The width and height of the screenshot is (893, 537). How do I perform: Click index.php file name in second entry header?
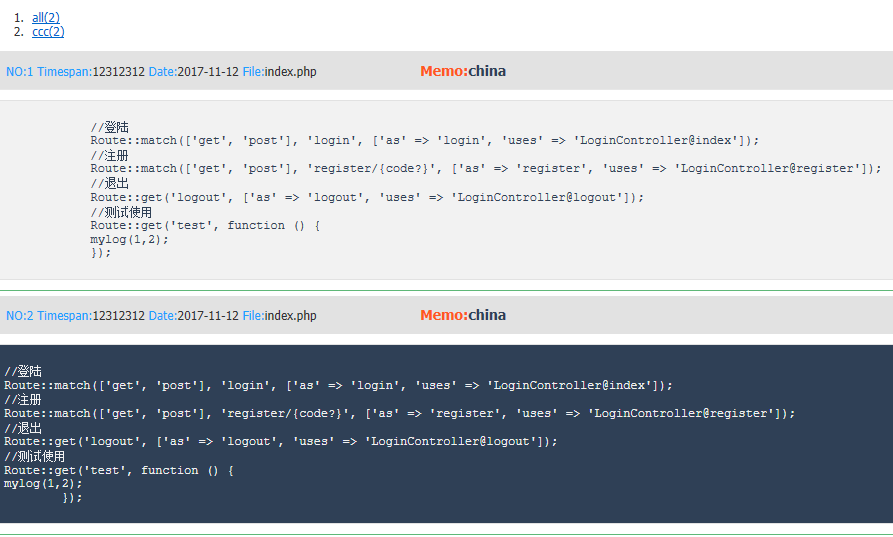point(290,316)
